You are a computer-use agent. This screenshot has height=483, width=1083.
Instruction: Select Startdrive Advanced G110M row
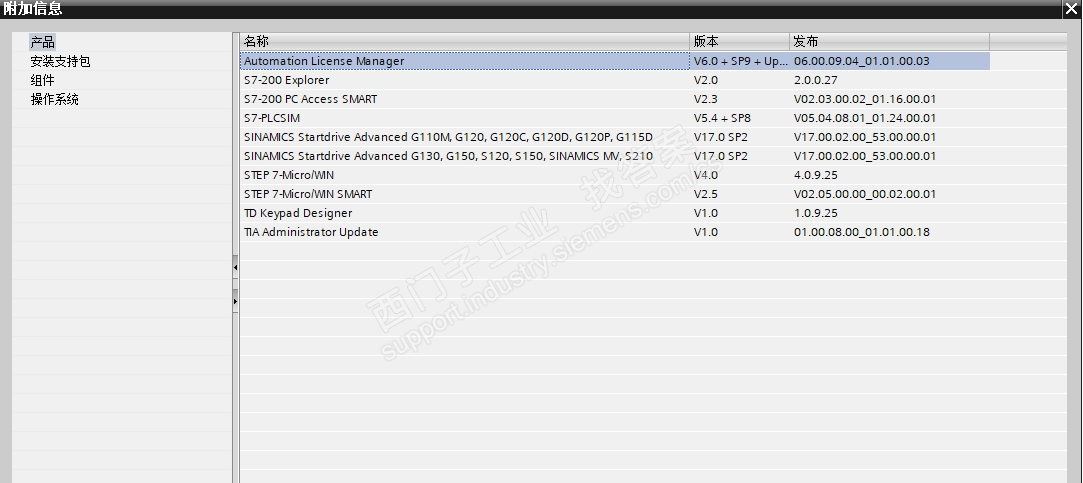(615, 137)
